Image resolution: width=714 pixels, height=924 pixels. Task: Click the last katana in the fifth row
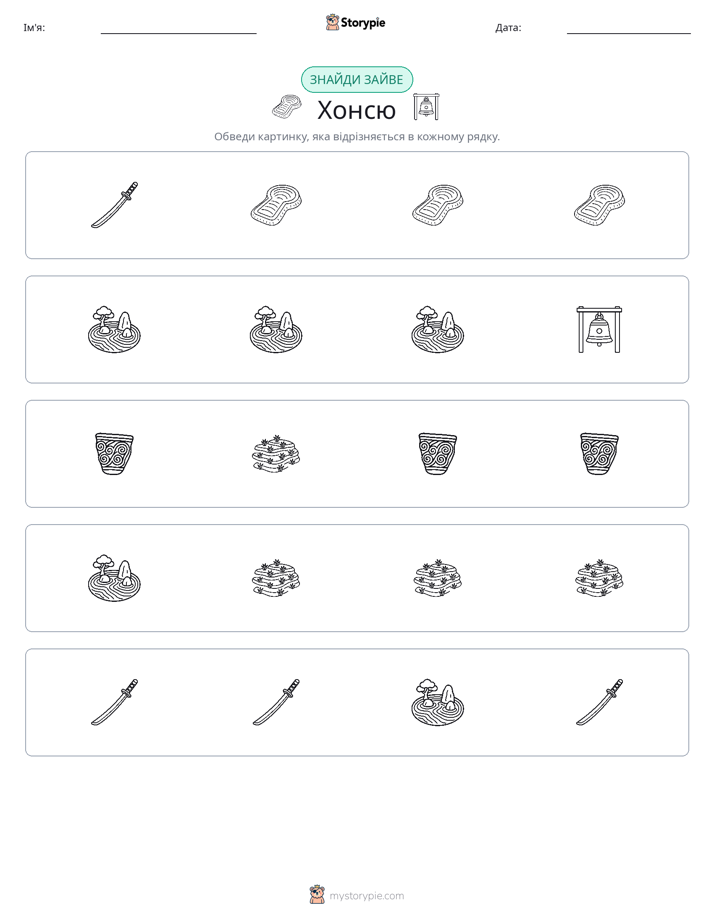click(x=599, y=702)
